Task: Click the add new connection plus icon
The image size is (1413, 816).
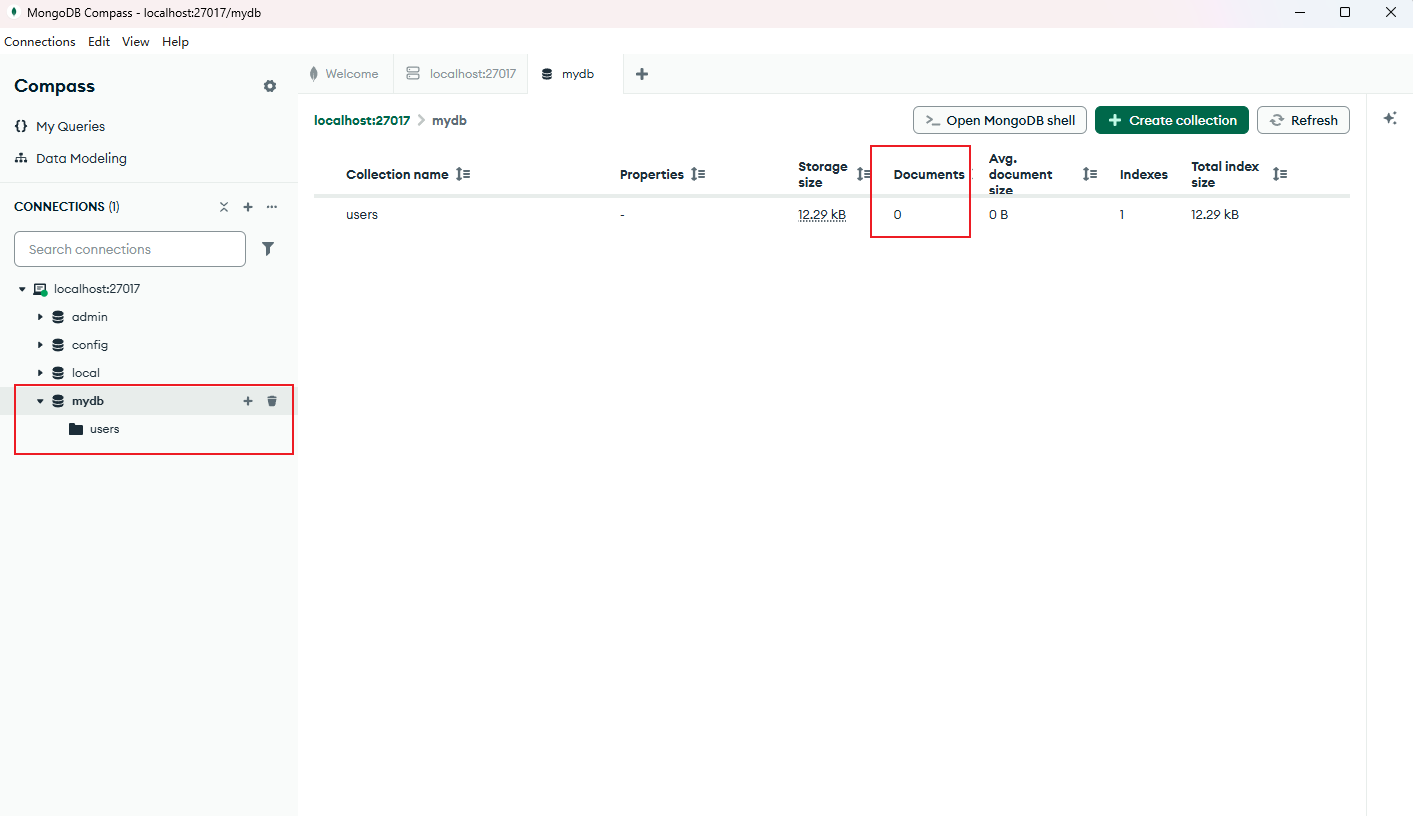Action: click(x=247, y=207)
